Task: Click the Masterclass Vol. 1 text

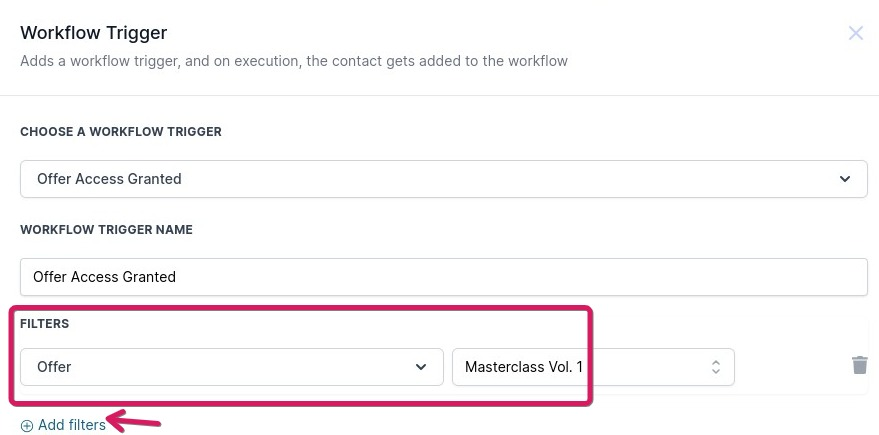Action: point(523,367)
